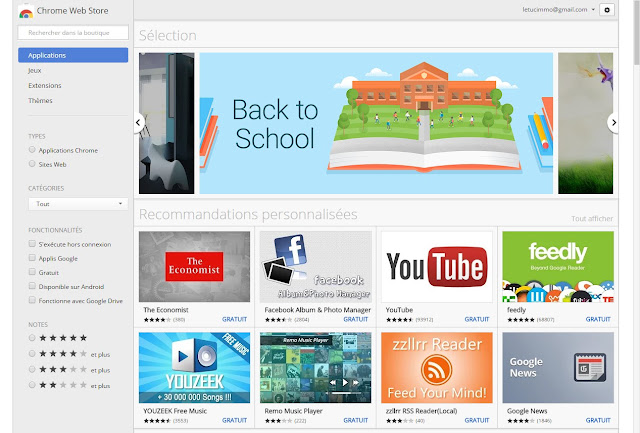Click zzllrr RSS Reader(Local) title text
The width and height of the screenshot is (640, 433).
point(421,411)
